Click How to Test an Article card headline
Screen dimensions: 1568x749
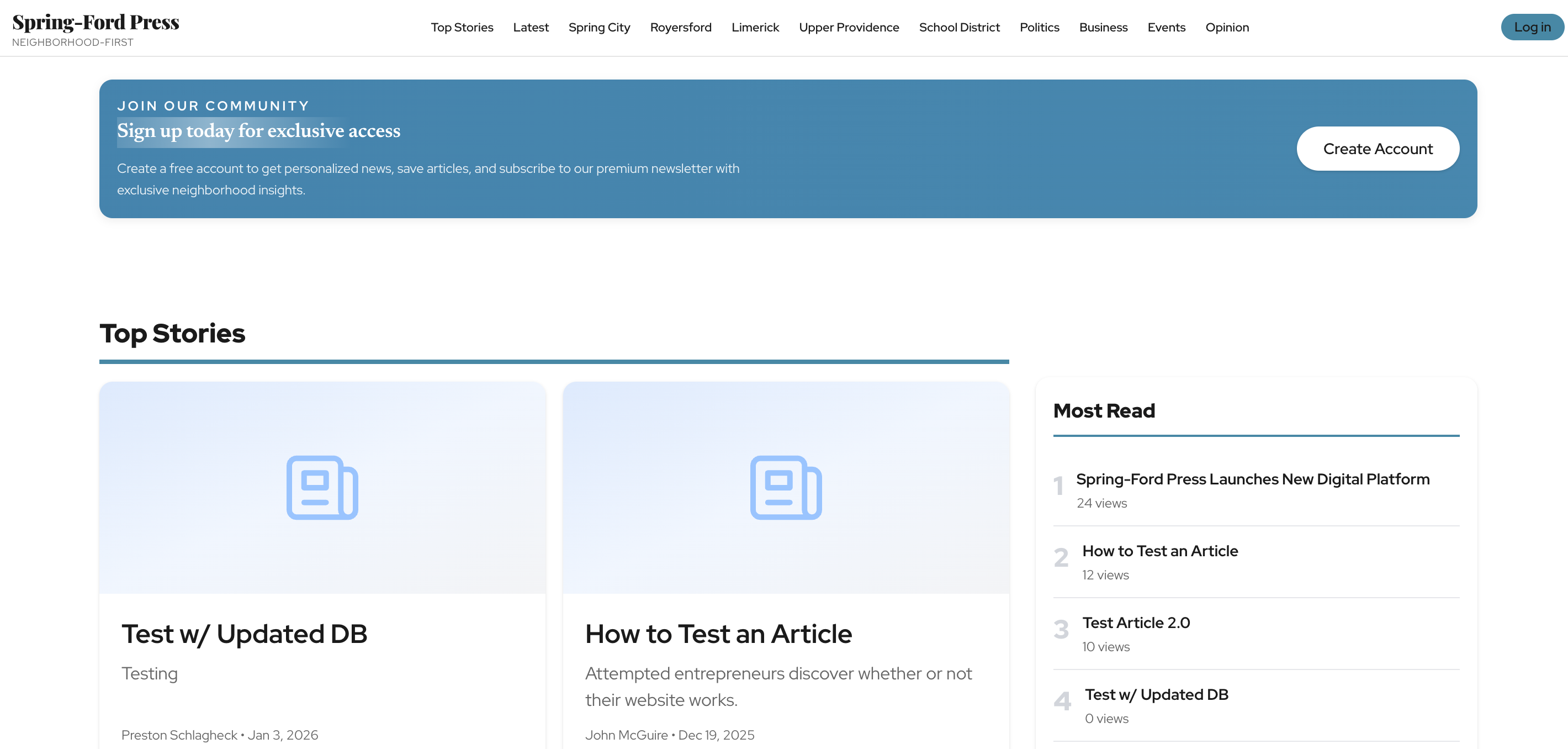[718, 634]
